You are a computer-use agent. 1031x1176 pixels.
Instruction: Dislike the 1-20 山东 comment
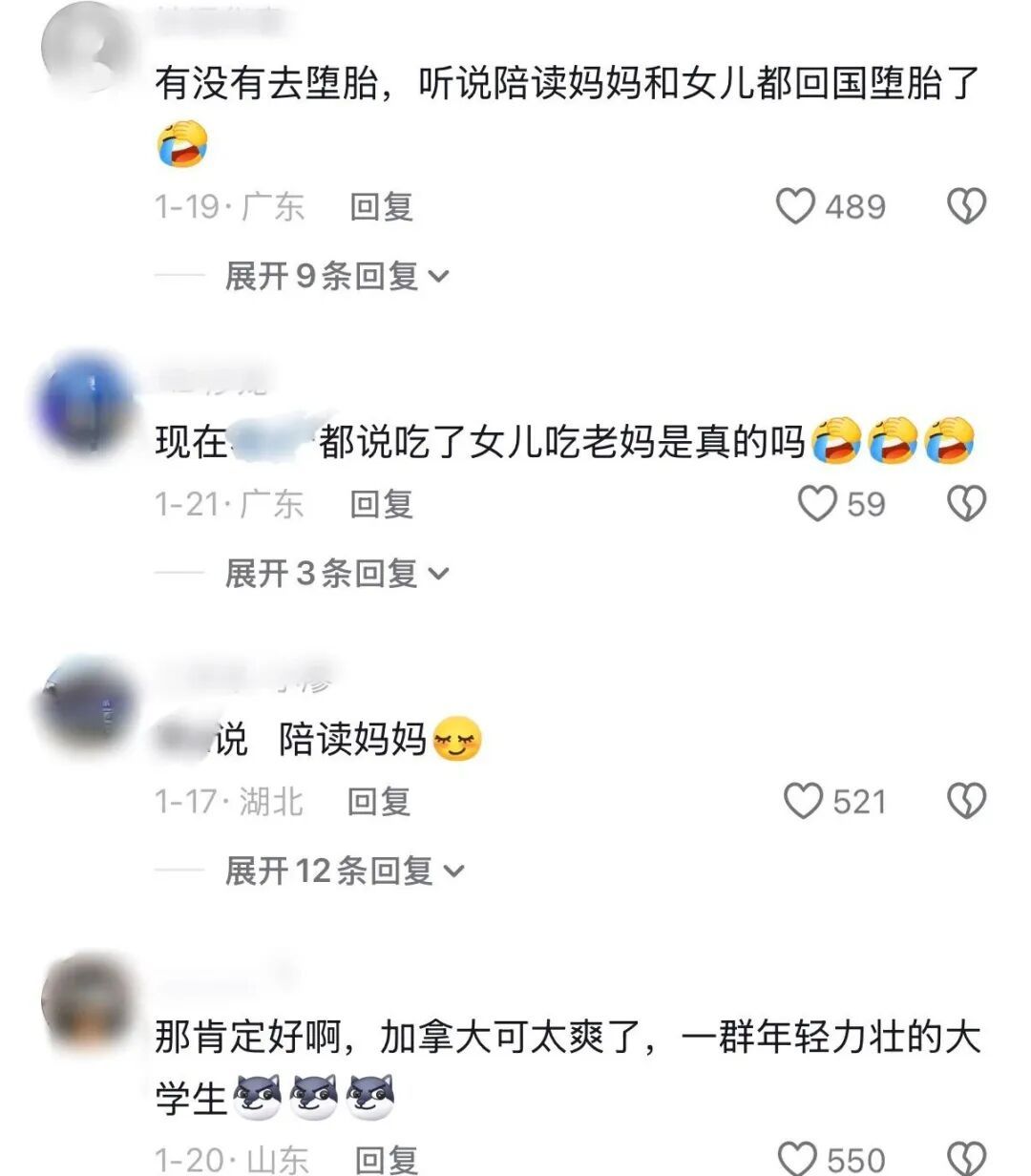tap(965, 1159)
